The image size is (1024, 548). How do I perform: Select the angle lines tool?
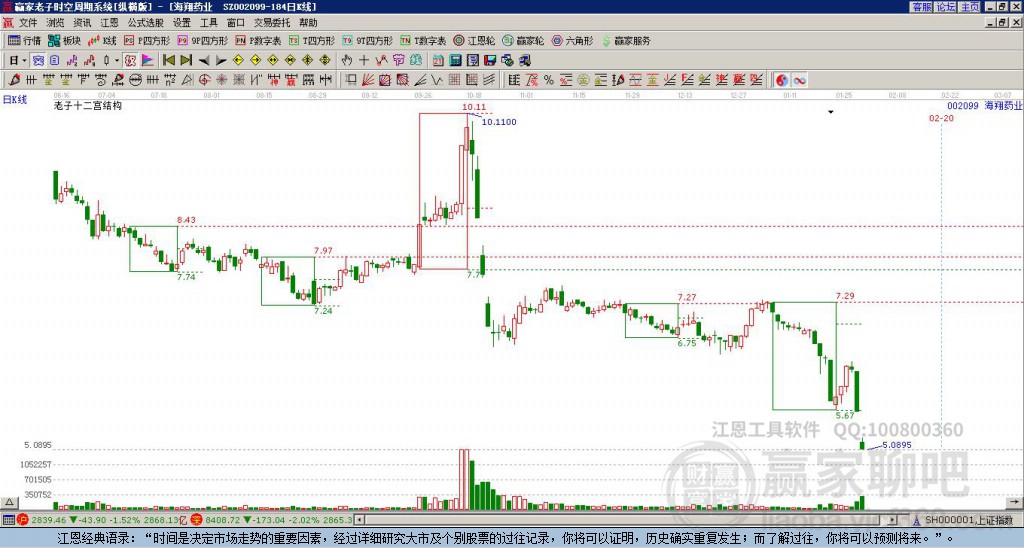420,80
